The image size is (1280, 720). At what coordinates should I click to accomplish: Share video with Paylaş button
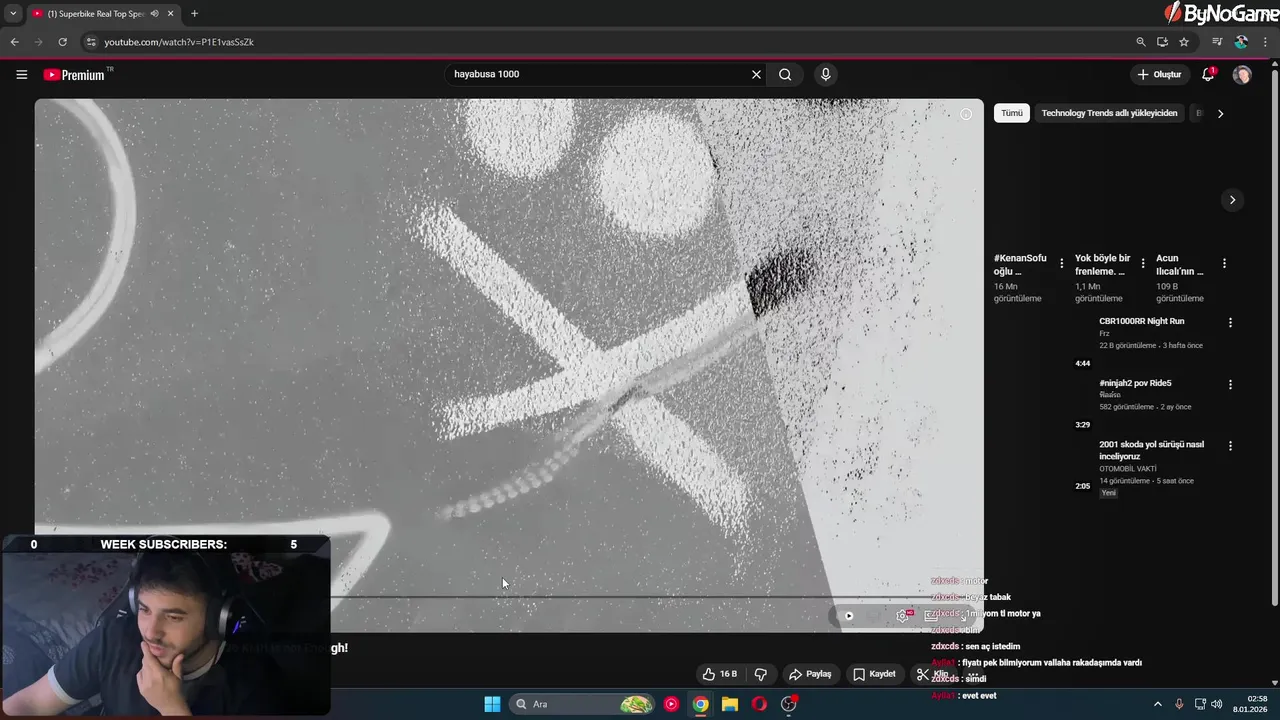[810, 674]
